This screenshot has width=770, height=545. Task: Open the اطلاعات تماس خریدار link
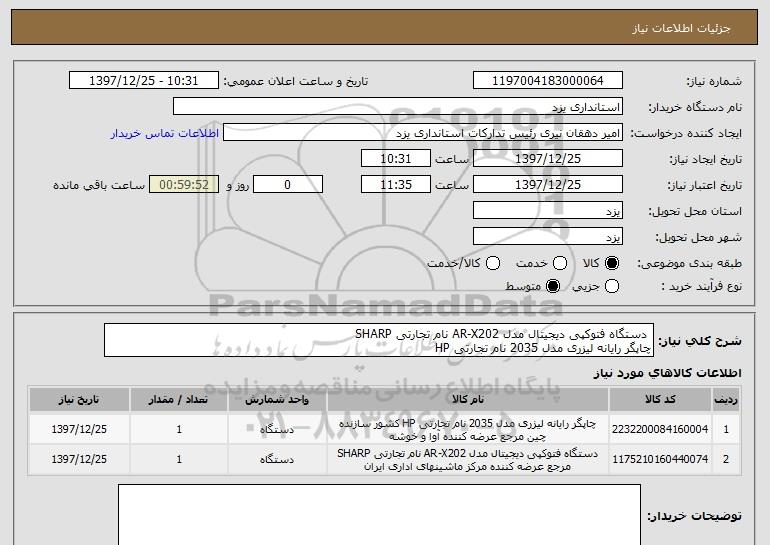165,133
